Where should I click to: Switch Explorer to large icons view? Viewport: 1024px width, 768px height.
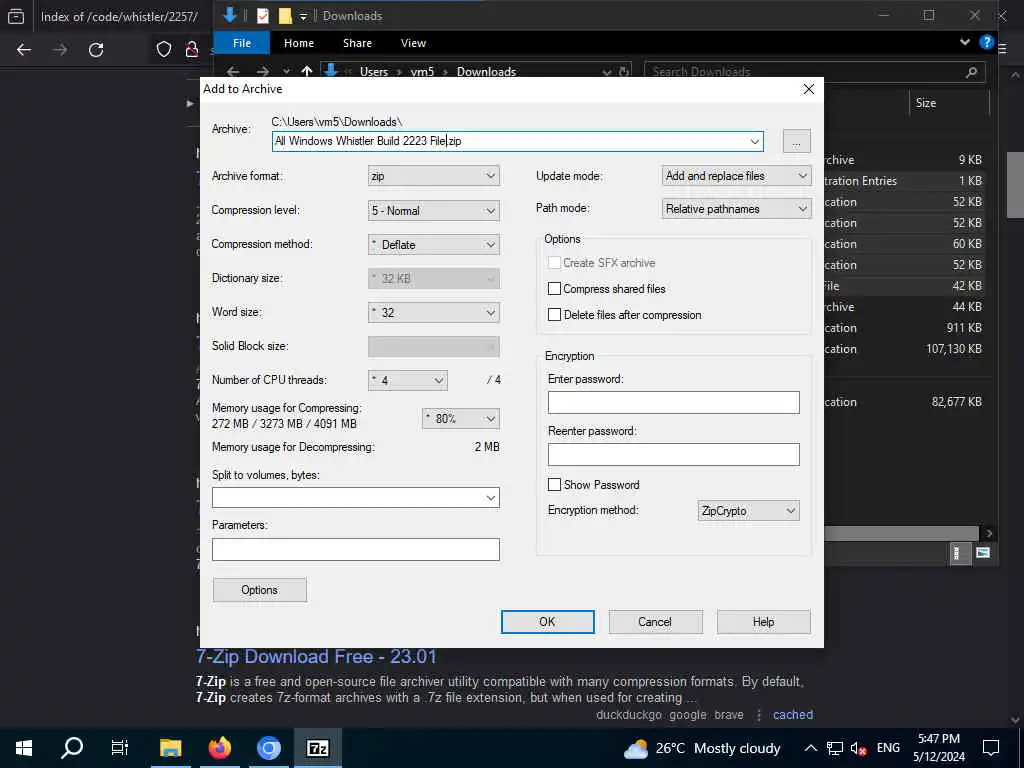coord(983,553)
